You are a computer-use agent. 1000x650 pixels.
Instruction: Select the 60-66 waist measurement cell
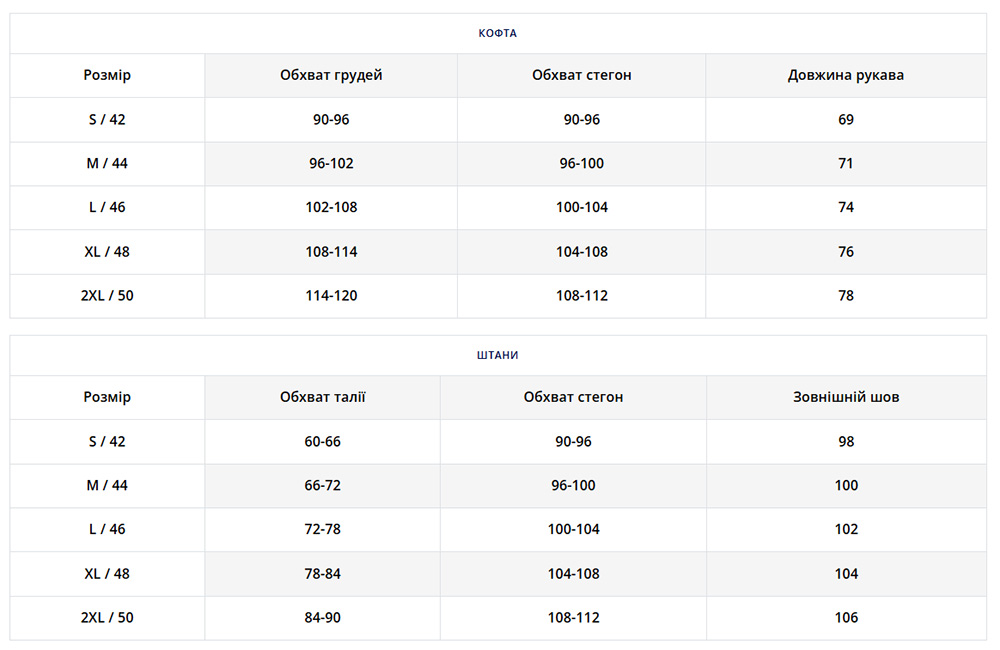(323, 441)
